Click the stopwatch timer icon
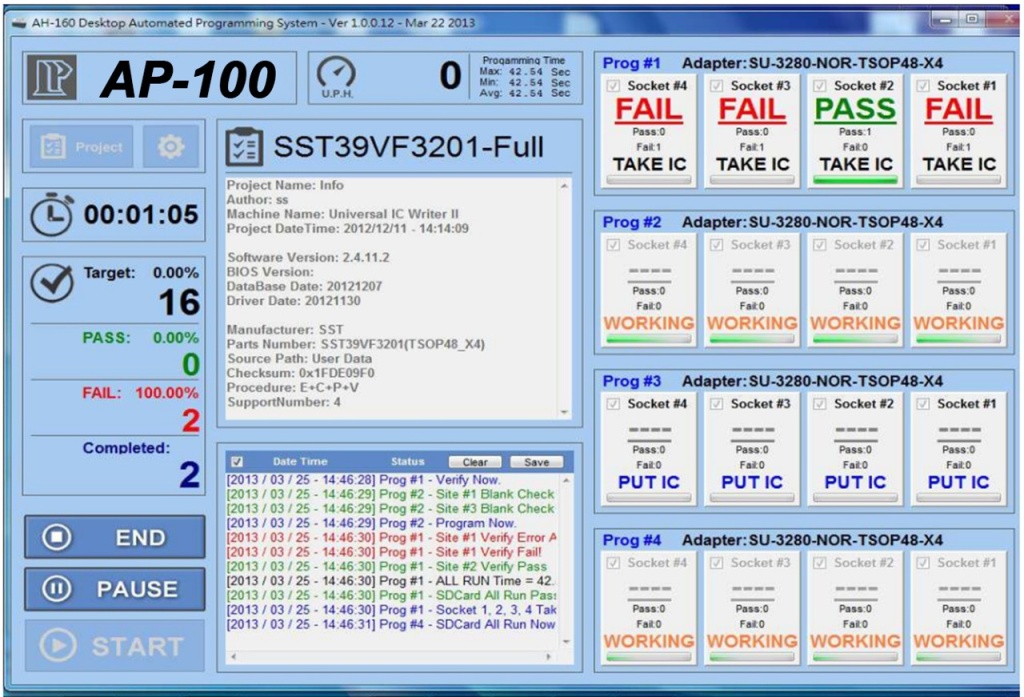 click(x=51, y=214)
